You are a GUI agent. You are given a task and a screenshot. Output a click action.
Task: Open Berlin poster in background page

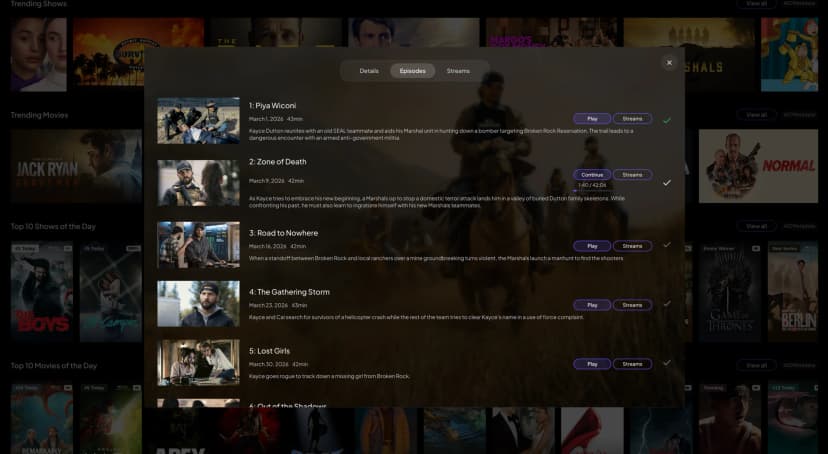[793, 292]
